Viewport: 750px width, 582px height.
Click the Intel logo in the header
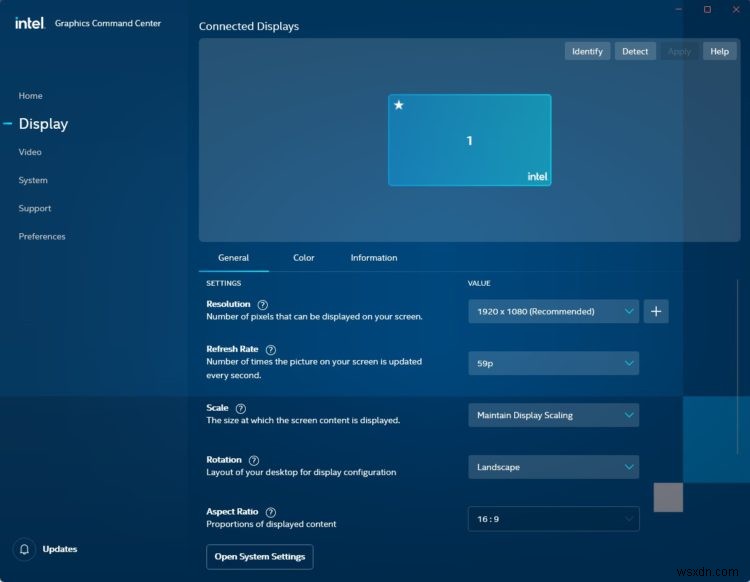[29, 23]
